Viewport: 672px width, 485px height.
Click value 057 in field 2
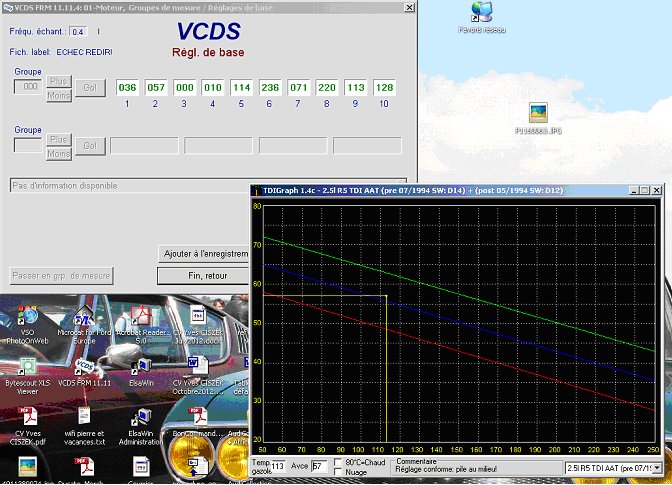(x=156, y=88)
